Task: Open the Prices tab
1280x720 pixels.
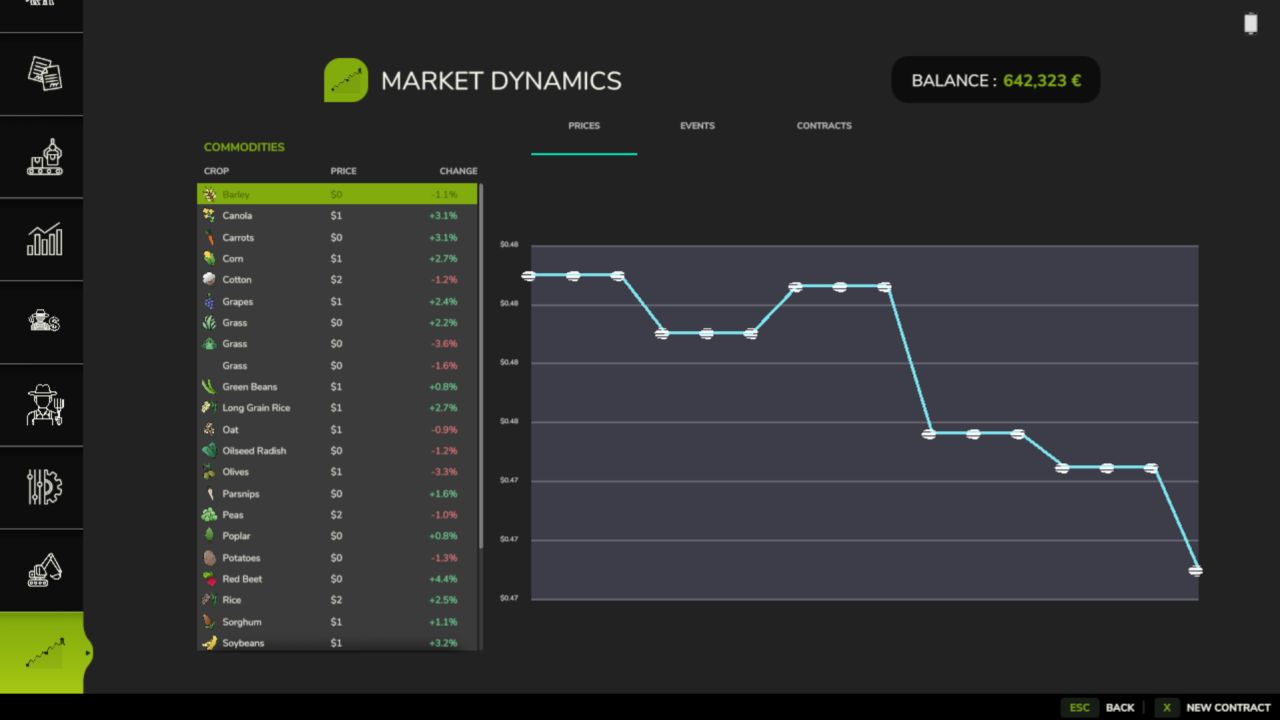Action: click(584, 126)
